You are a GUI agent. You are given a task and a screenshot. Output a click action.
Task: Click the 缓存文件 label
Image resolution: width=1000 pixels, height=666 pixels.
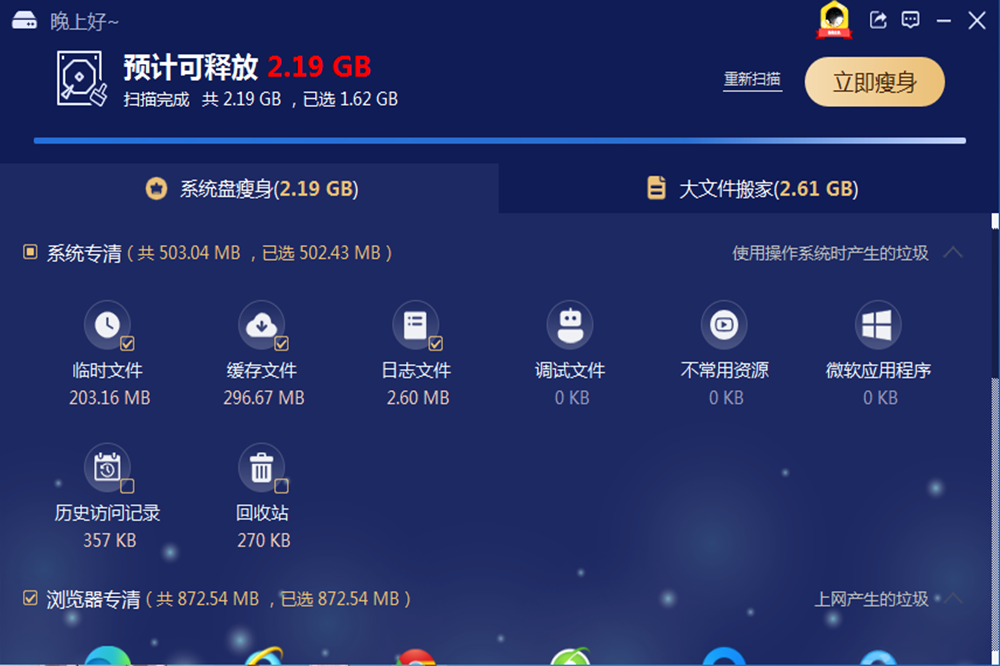click(x=261, y=370)
